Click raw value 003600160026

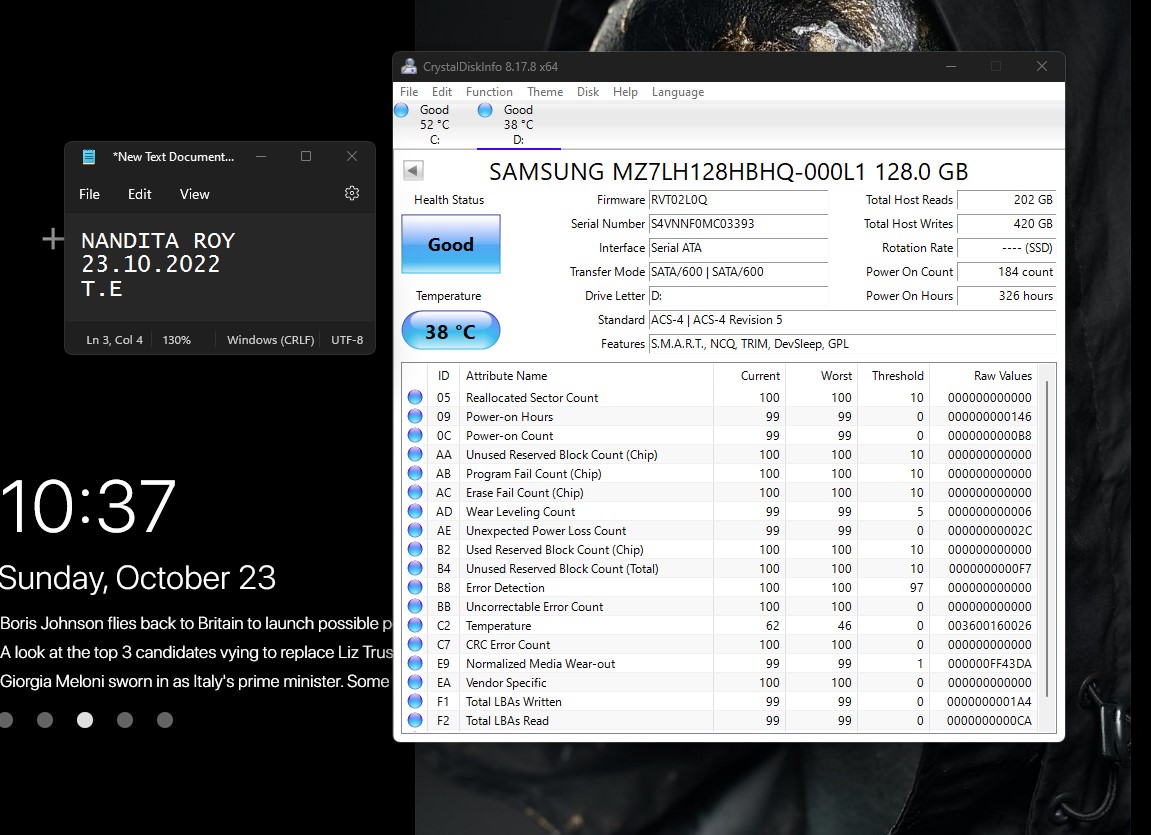(x=990, y=626)
